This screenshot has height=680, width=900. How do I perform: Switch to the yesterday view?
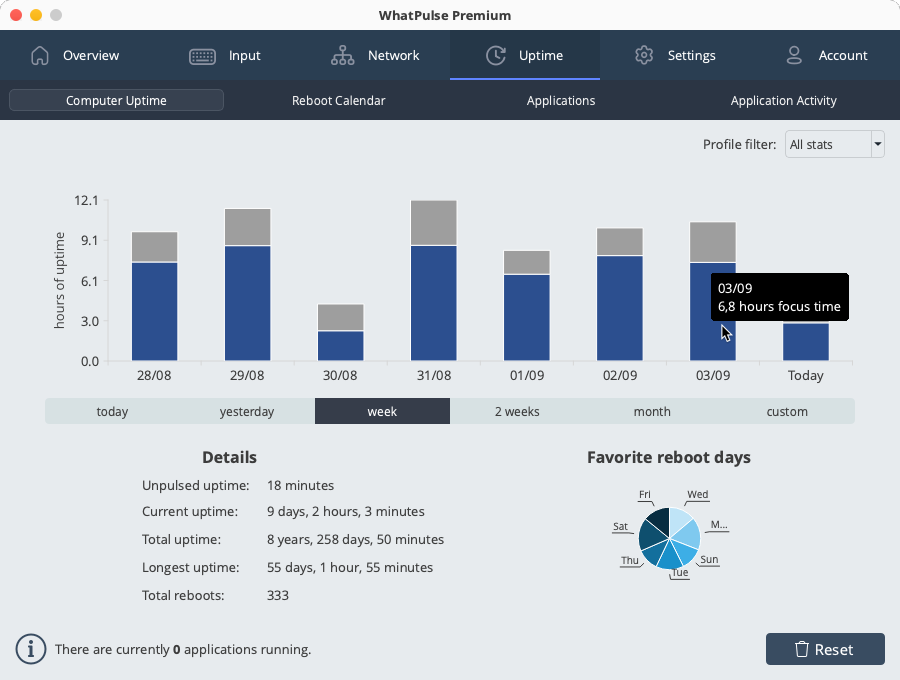pyautogui.click(x=246, y=411)
